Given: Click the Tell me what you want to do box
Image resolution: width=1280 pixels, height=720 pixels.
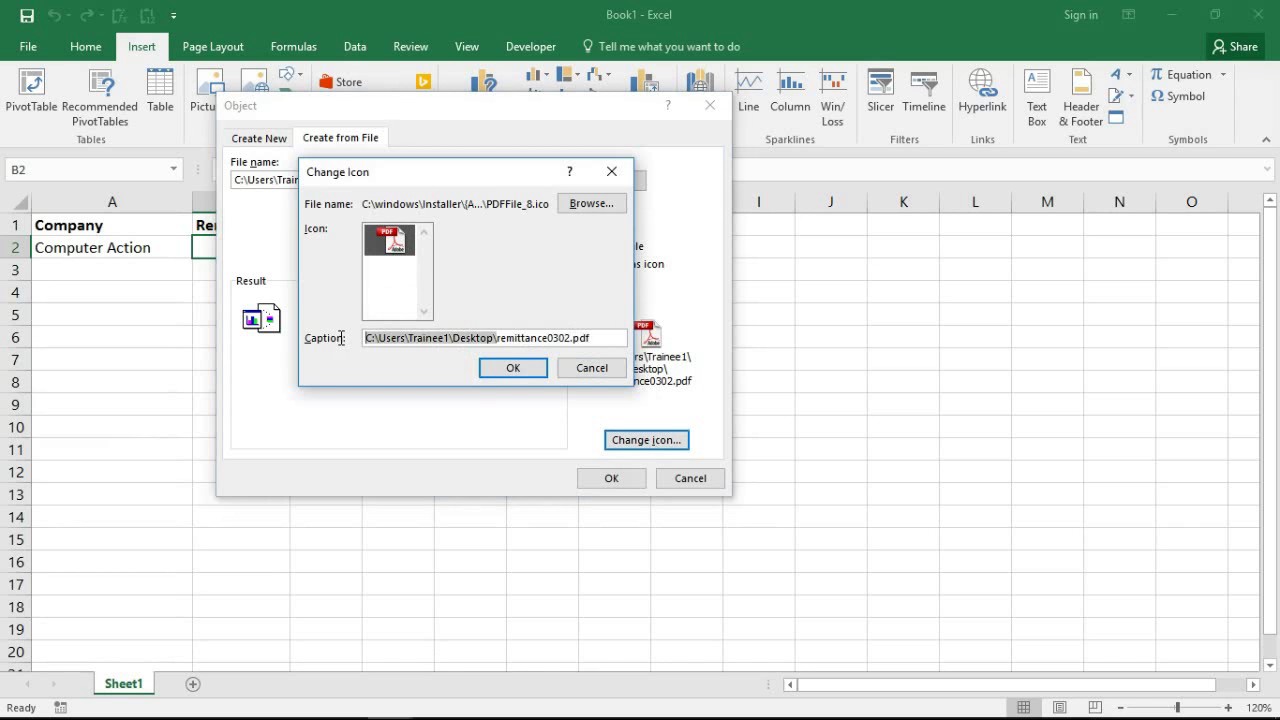Looking at the screenshot, I should (x=662, y=47).
